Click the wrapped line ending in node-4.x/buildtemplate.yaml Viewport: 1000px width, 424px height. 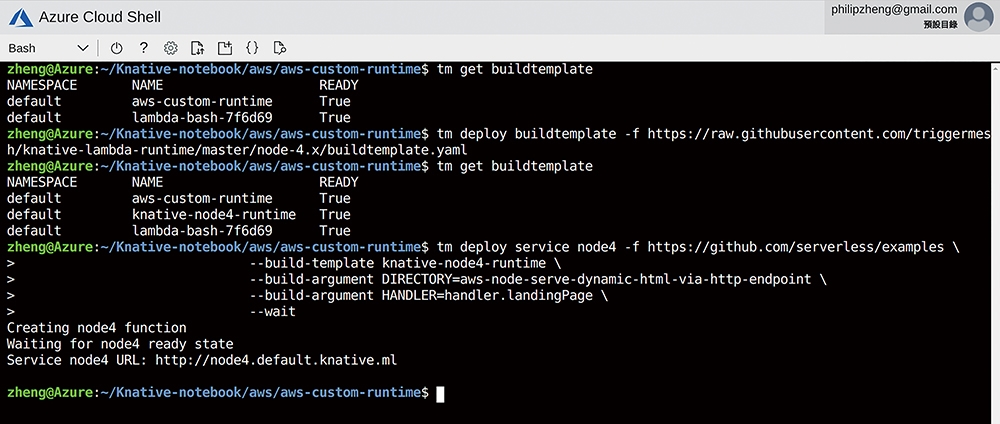tap(237, 150)
